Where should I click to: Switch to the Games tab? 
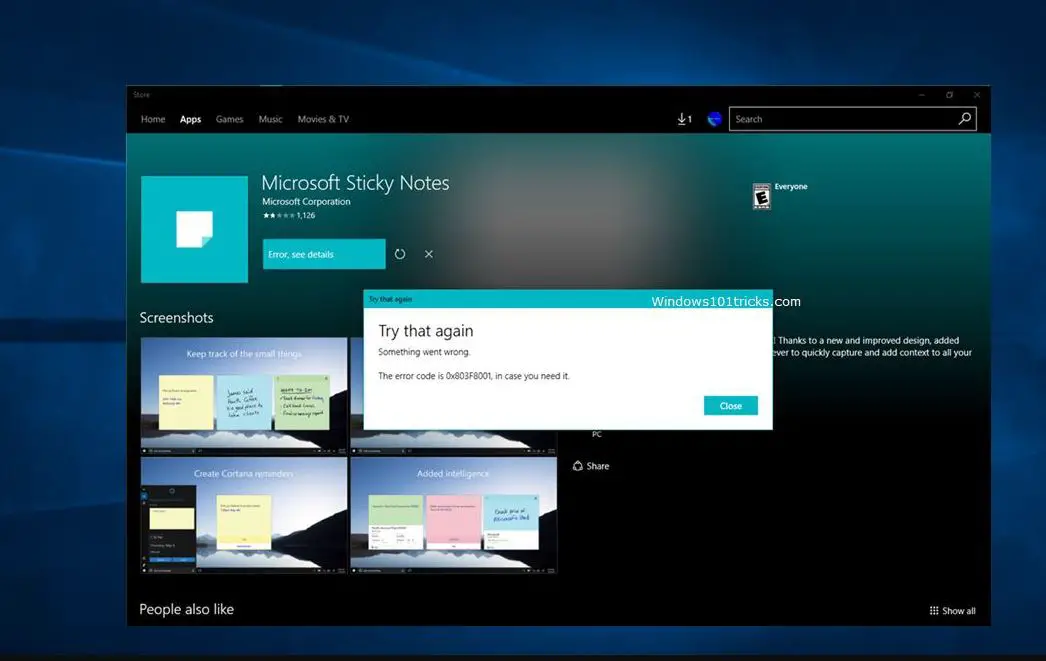(229, 119)
